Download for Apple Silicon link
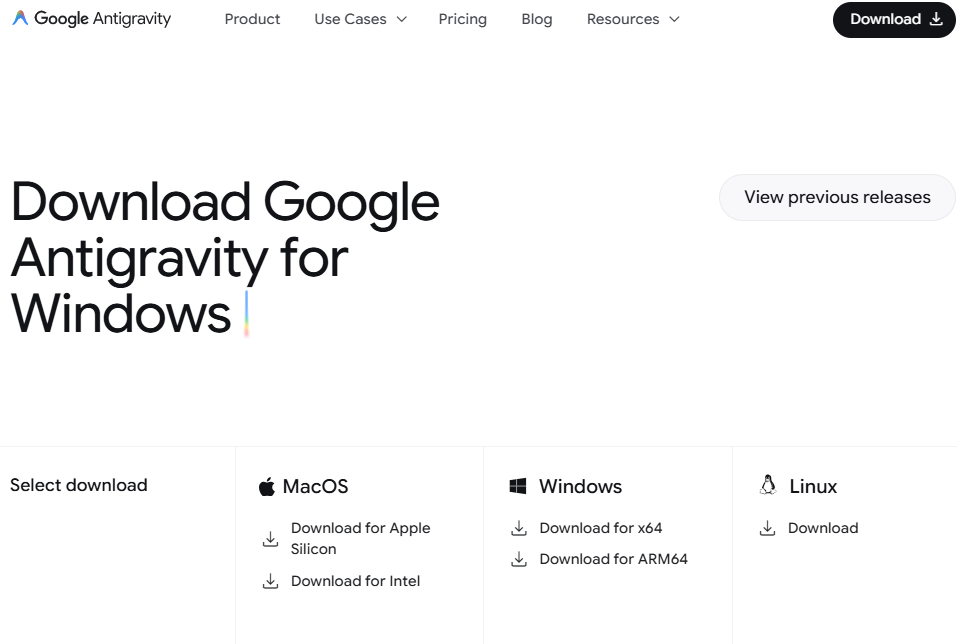The height and width of the screenshot is (644, 957). tap(361, 538)
